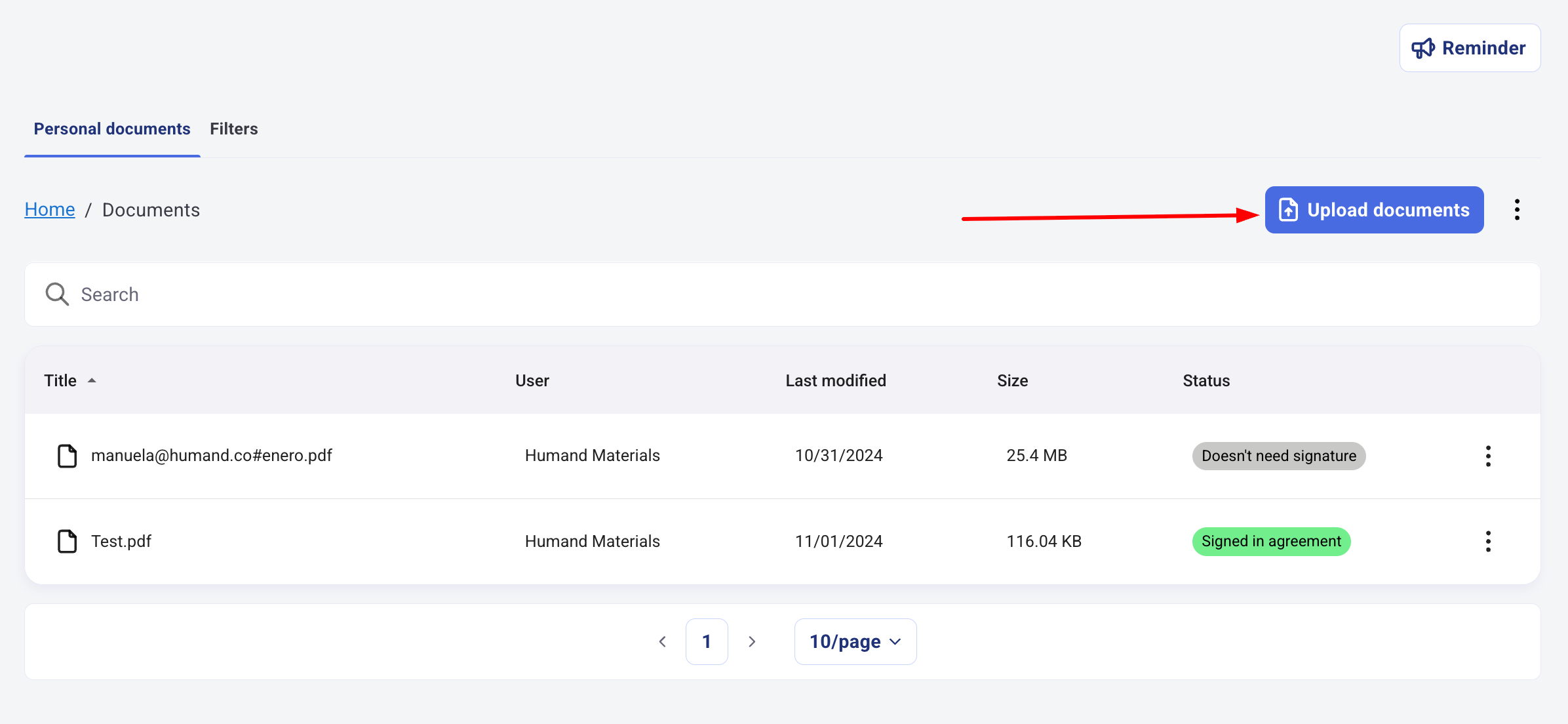Click file icon for manuela@humand.co#enero.pdf

click(67, 456)
